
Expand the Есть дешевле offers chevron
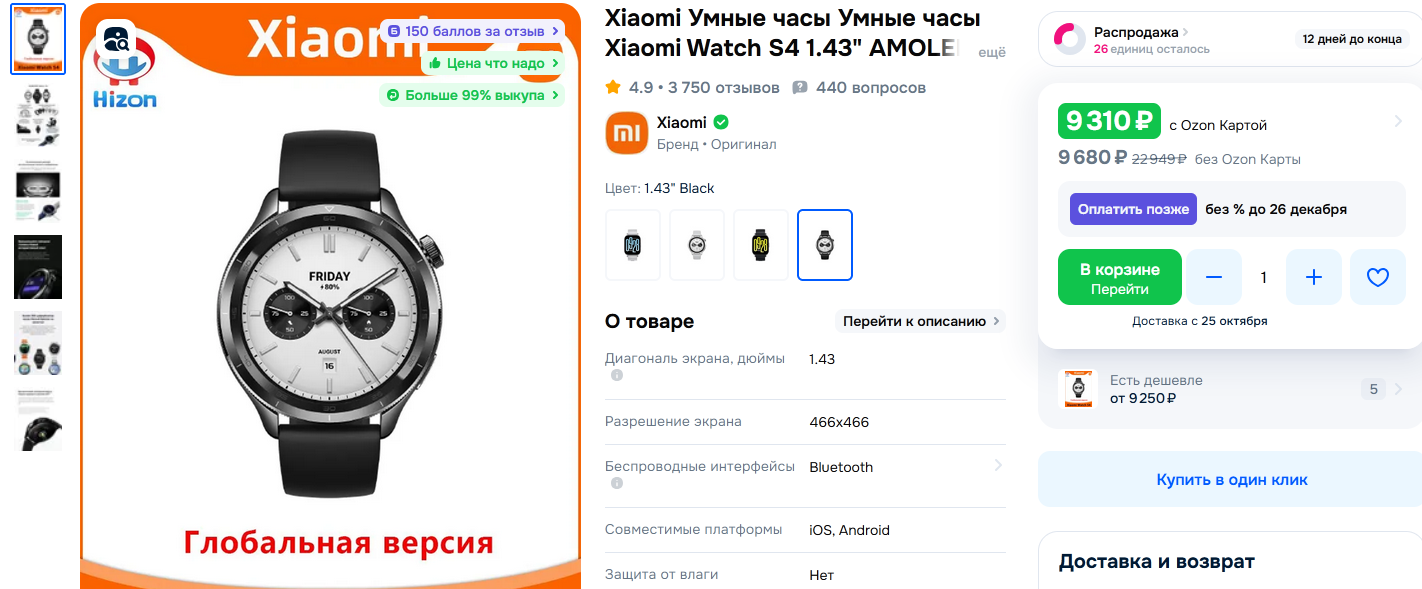(1398, 389)
